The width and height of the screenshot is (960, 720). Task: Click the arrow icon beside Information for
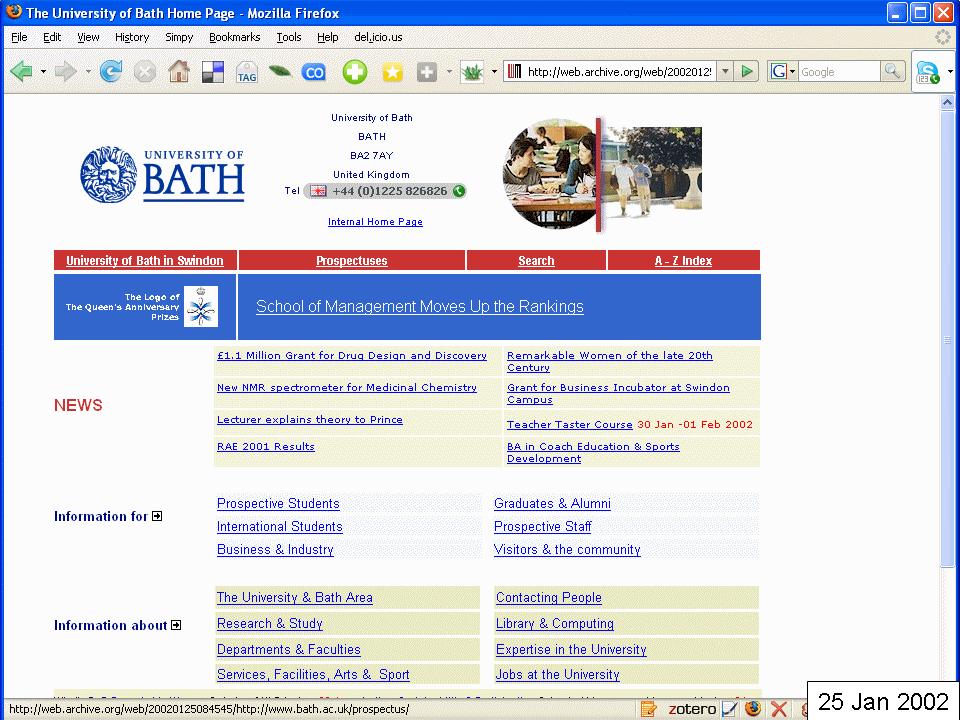(157, 516)
